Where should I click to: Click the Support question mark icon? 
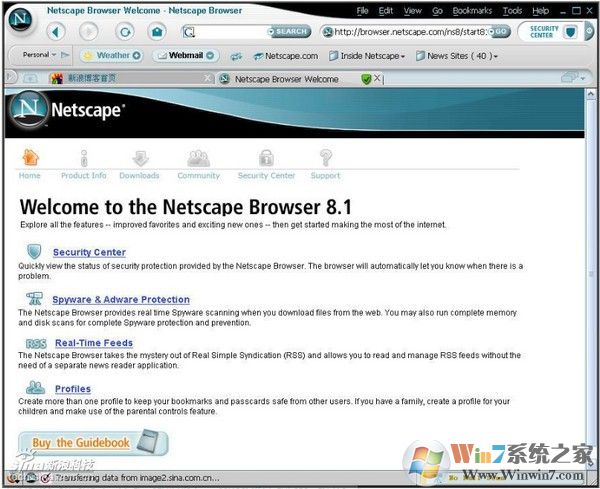(326, 158)
